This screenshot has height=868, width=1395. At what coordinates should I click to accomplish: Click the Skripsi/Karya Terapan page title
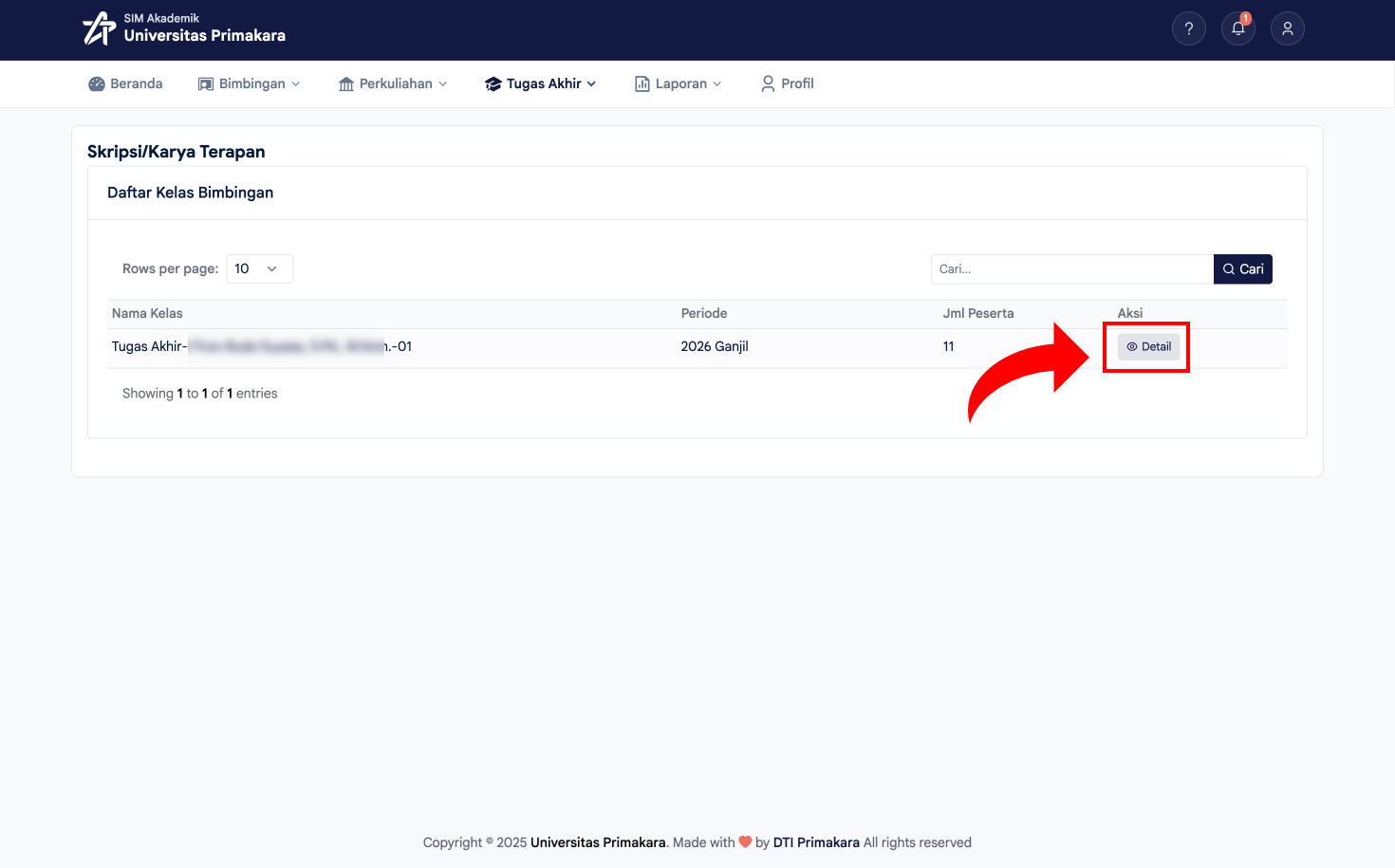tap(177, 152)
